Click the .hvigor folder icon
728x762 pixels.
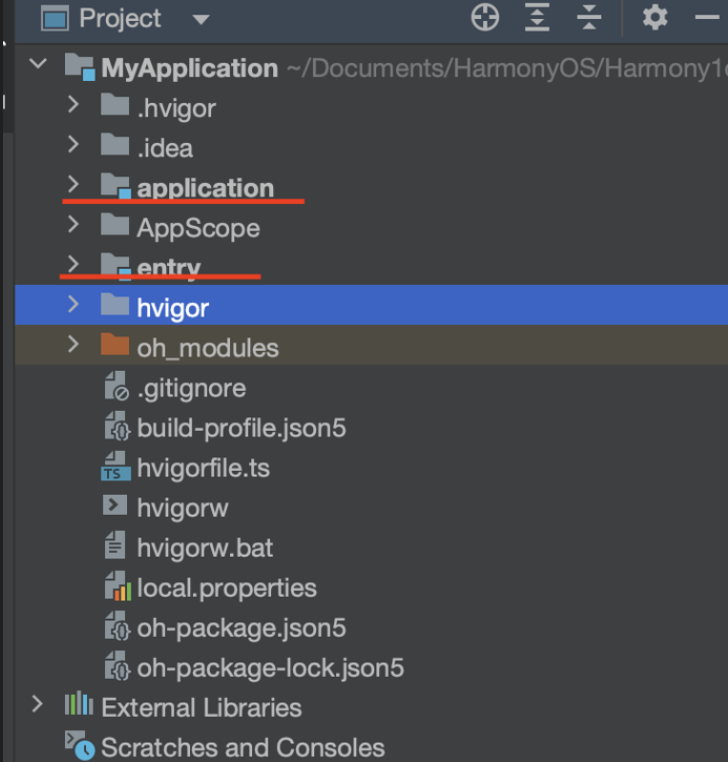click(x=115, y=104)
